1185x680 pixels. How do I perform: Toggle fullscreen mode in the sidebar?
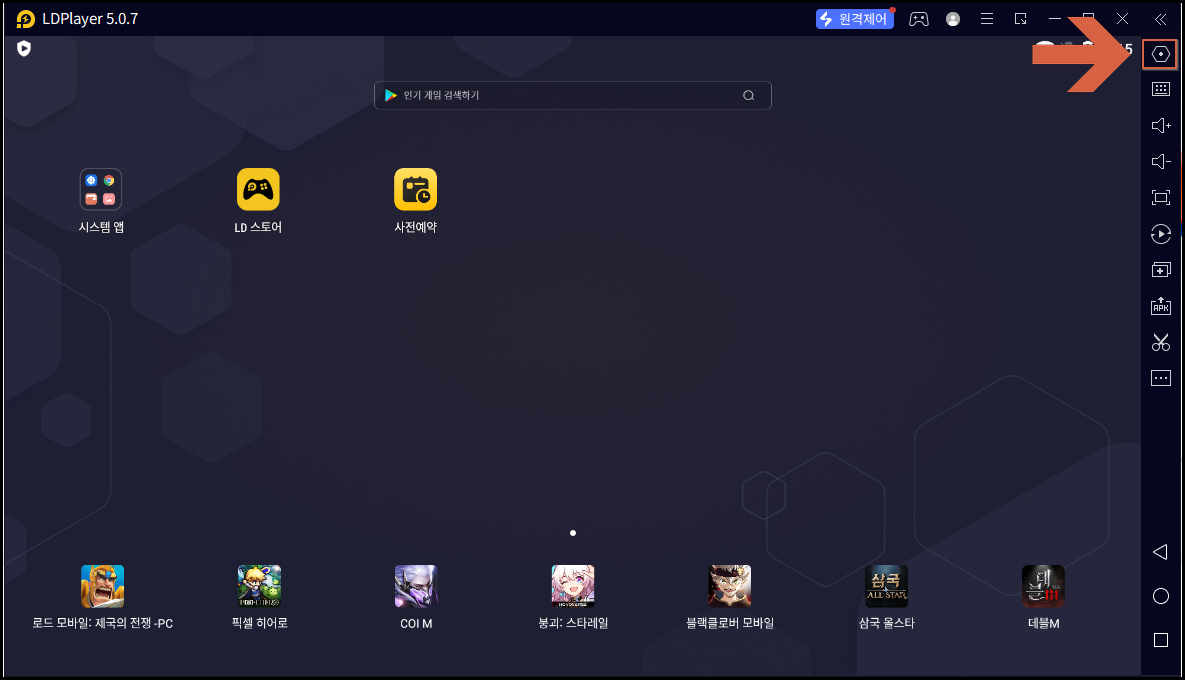click(1161, 198)
